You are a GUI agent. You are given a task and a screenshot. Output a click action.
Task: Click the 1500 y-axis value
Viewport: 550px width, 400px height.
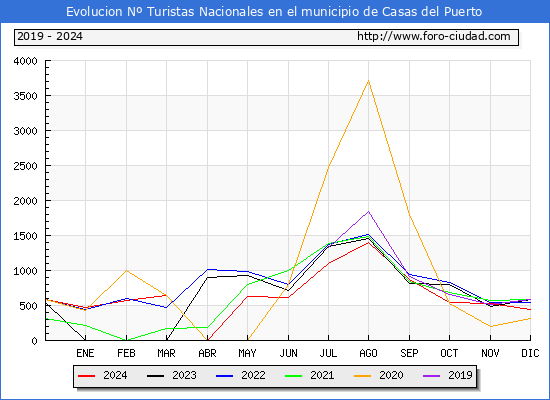coord(25,236)
